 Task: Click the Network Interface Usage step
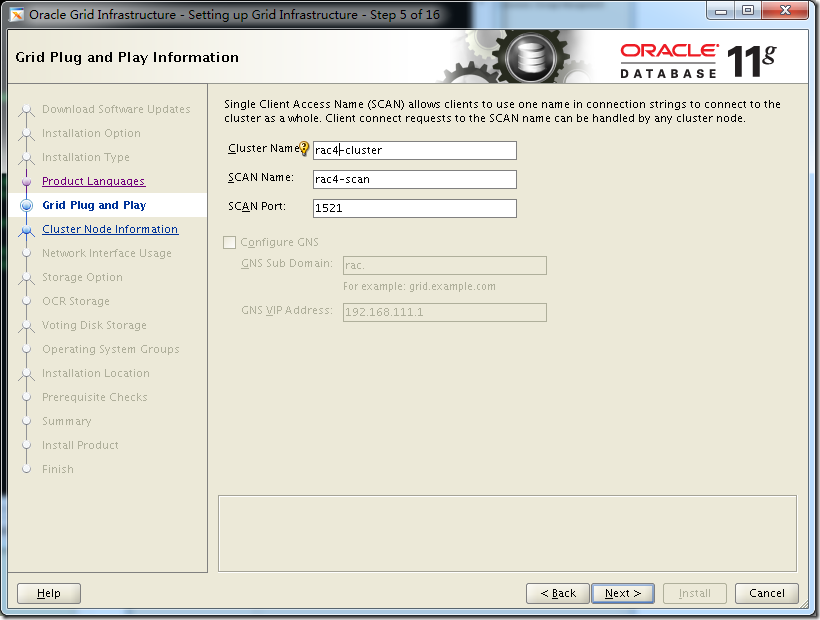pyautogui.click(x=107, y=253)
